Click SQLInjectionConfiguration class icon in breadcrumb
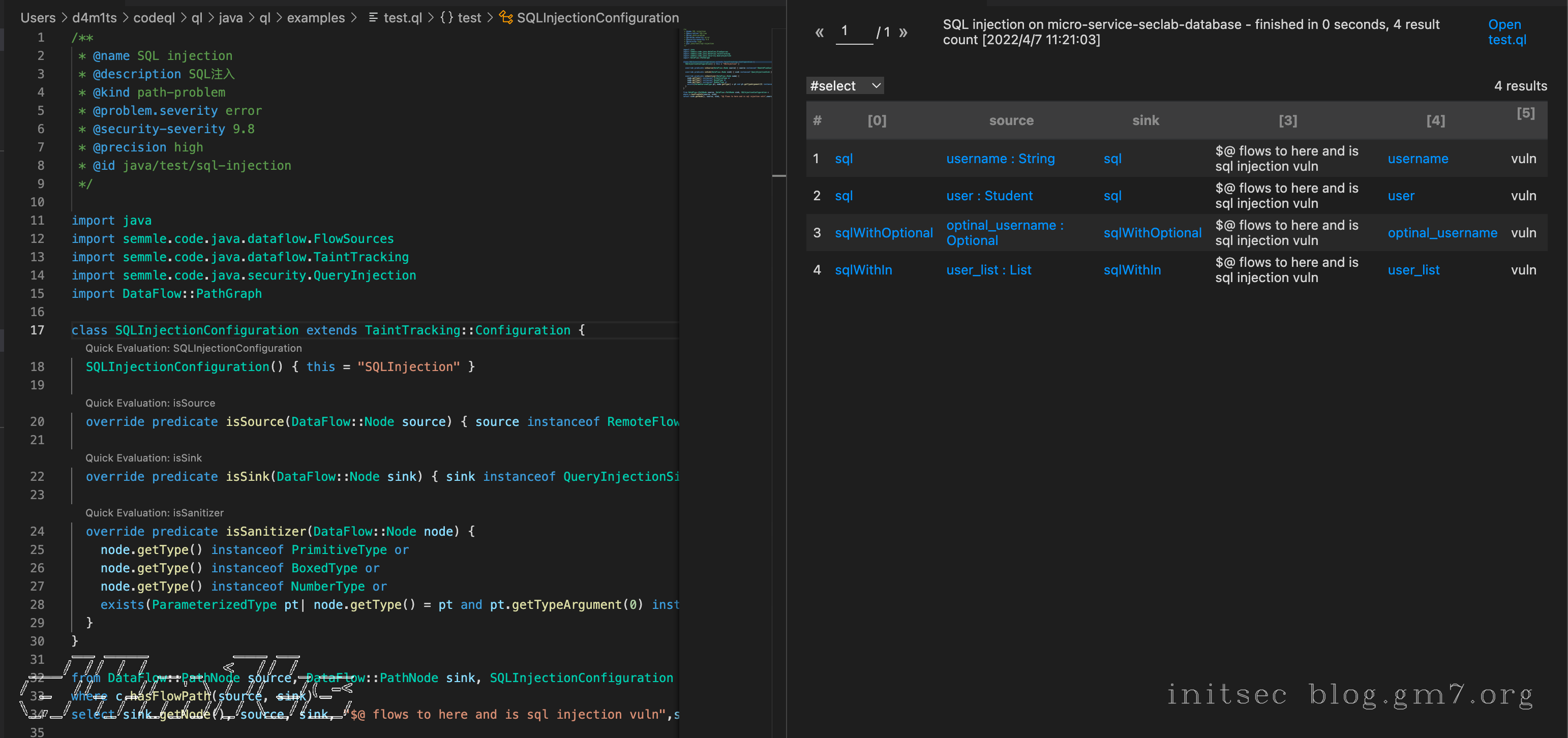The image size is (1568, 738). [505, 18]
